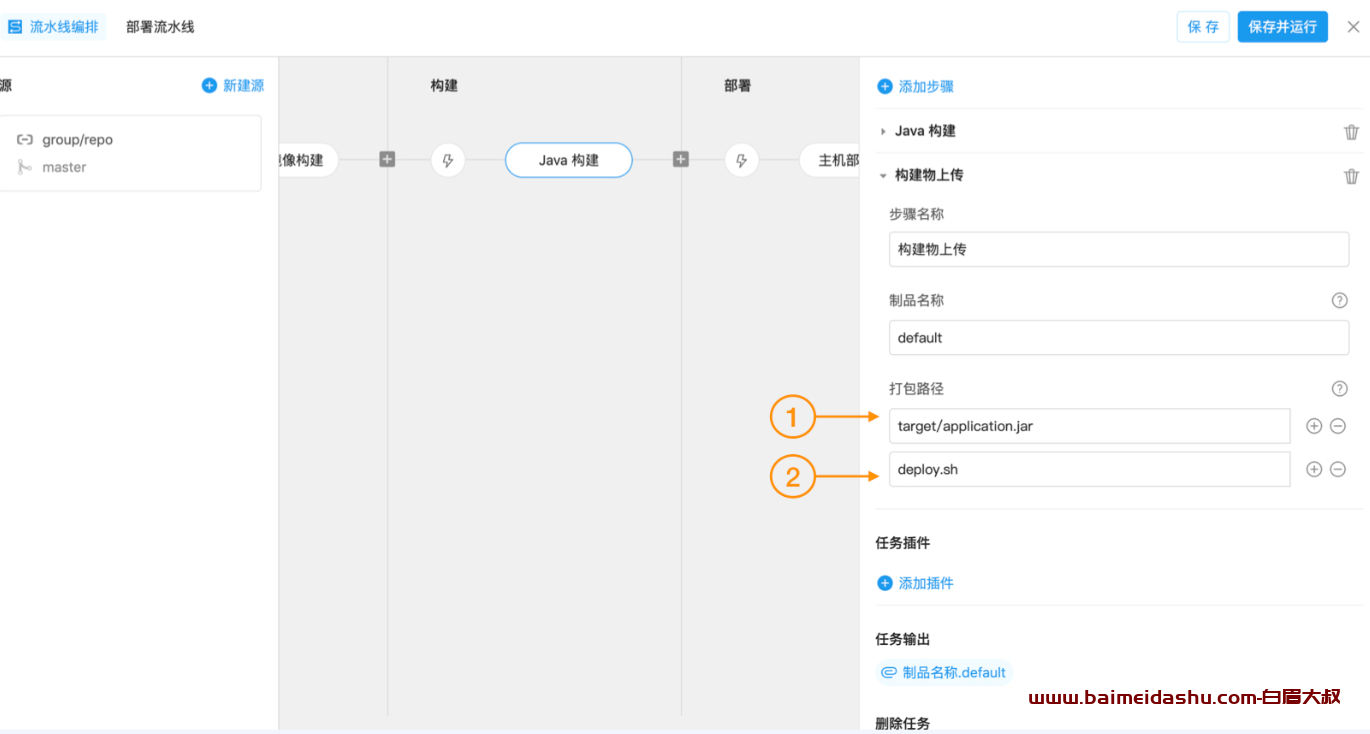
Task: Click the 流水线编排 tab icon
Action: 15,27
